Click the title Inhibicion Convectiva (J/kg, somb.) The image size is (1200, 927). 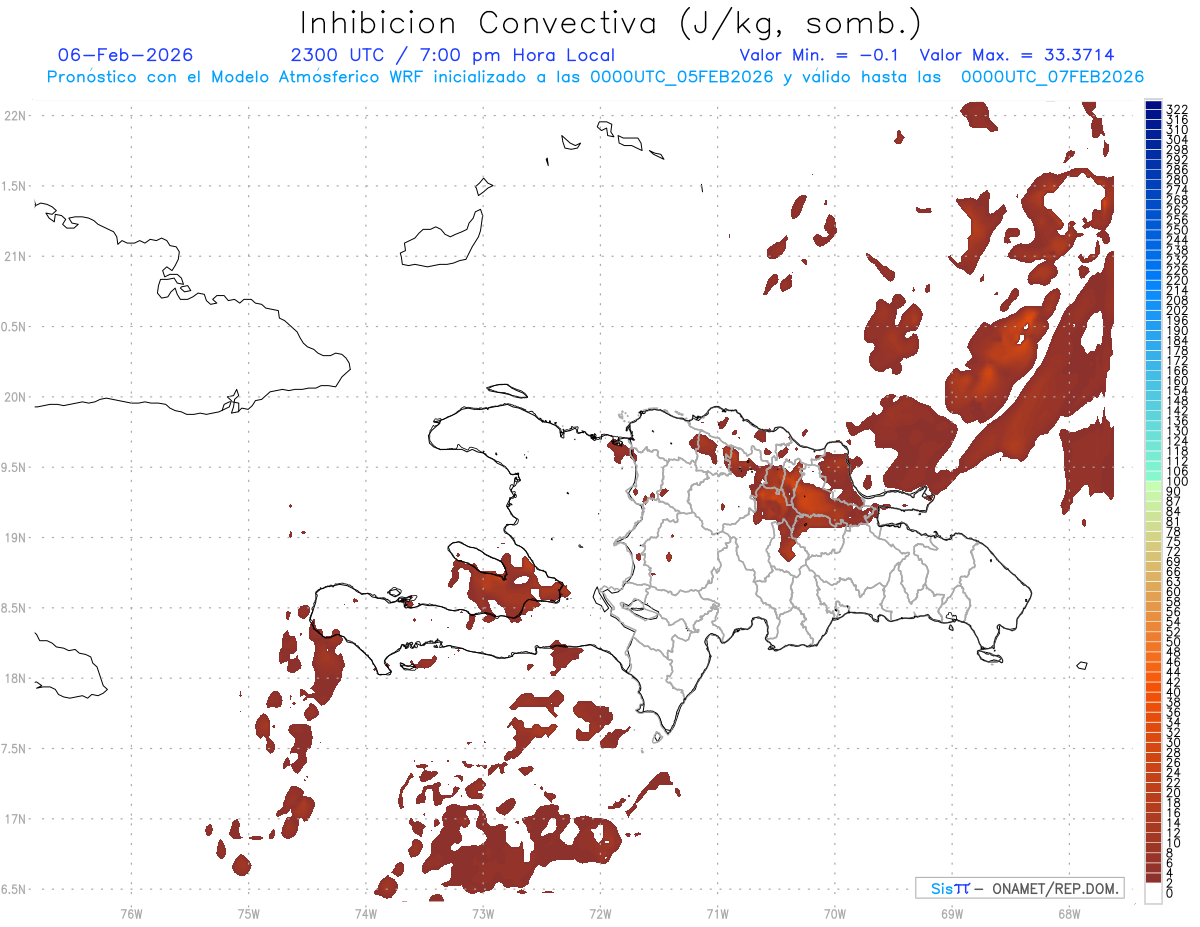click(x=610, y=24)
